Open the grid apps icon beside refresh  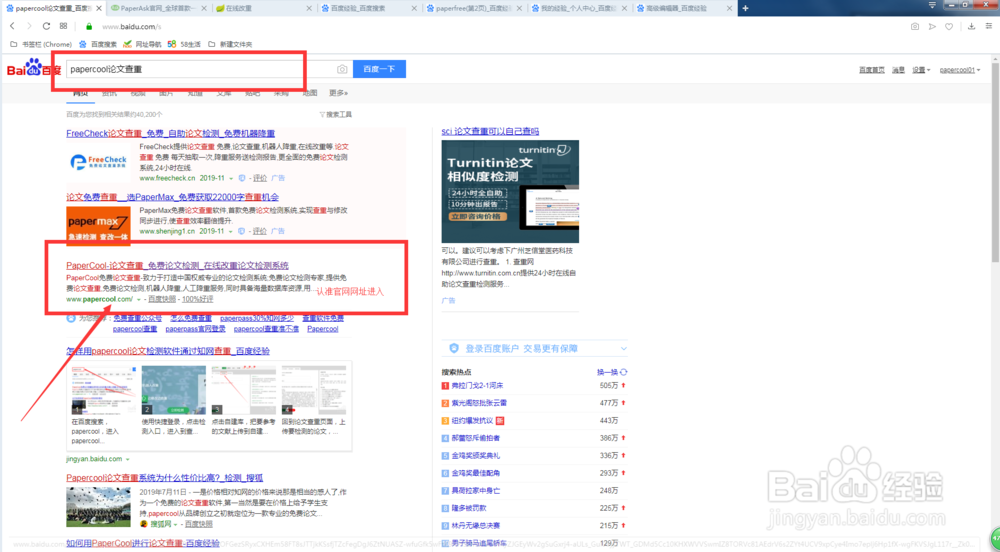(x=63, y=26)
